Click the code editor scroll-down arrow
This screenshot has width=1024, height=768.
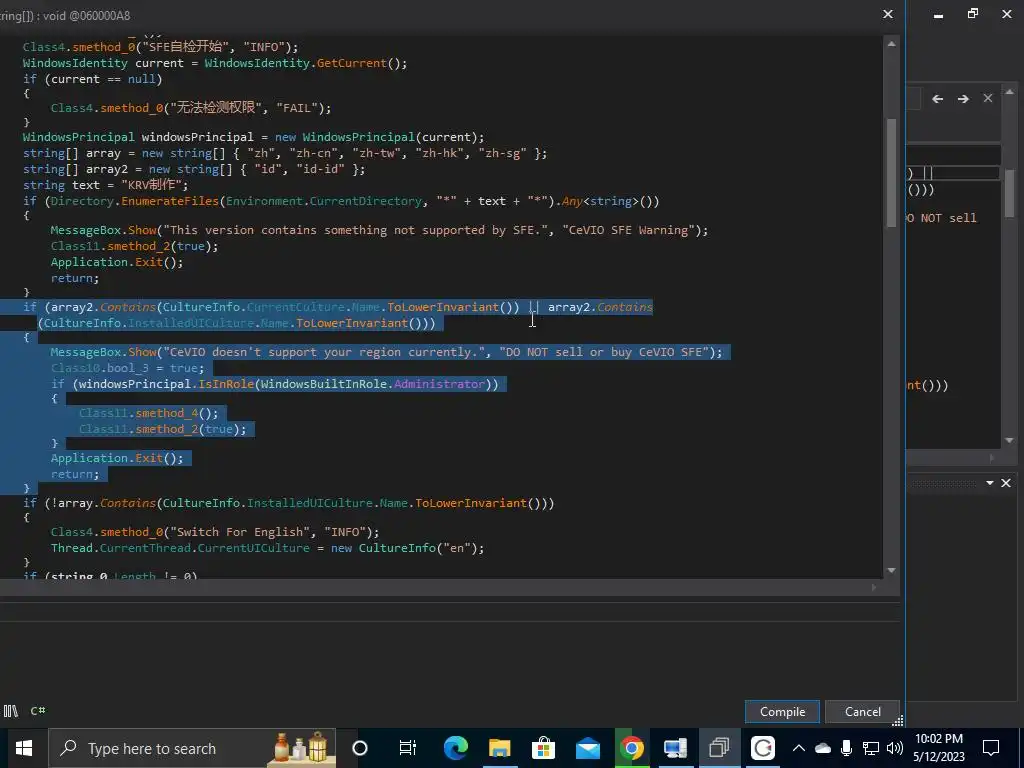pyautogui.click(x=891, y=570)
